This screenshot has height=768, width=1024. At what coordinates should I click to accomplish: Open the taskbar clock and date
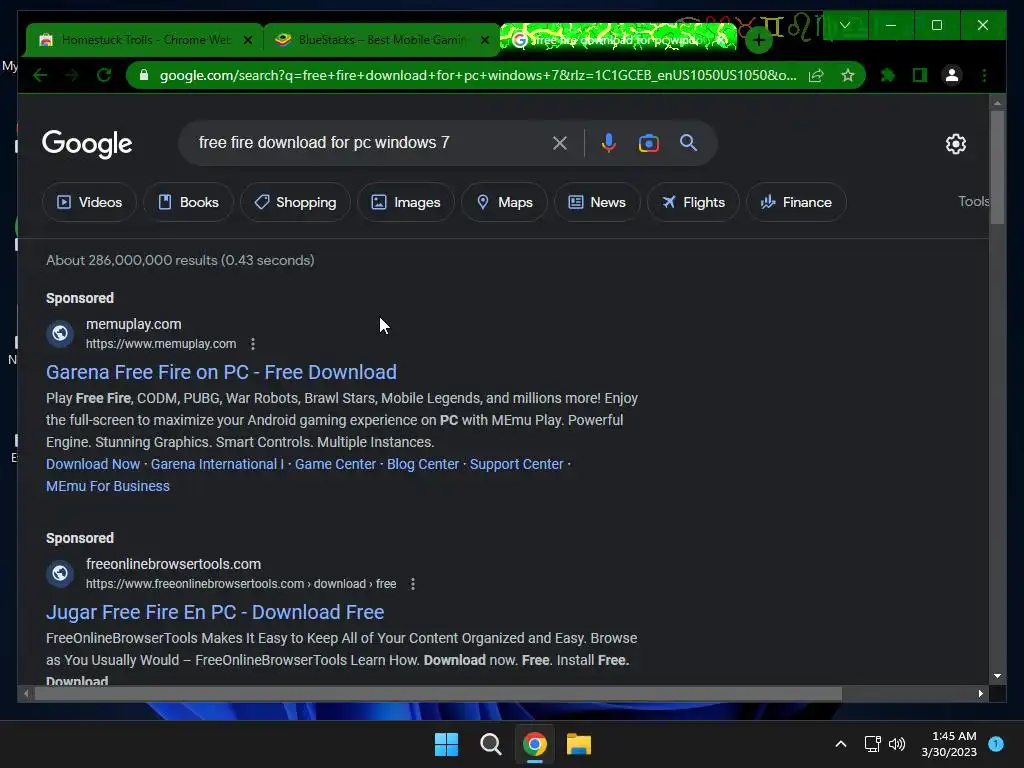[949, 744]
